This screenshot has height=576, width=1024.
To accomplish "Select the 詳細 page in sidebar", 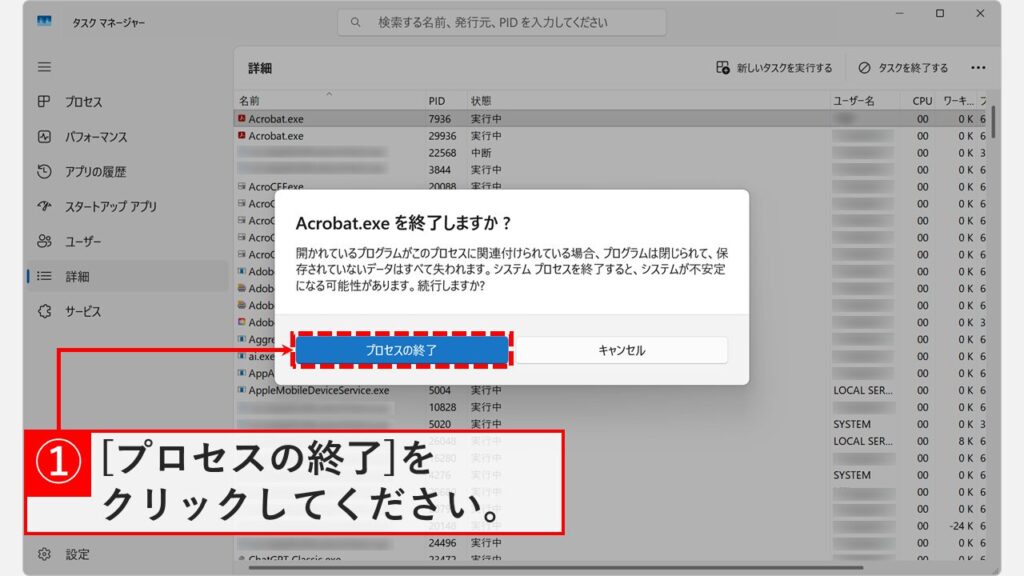I will [127, 276].
